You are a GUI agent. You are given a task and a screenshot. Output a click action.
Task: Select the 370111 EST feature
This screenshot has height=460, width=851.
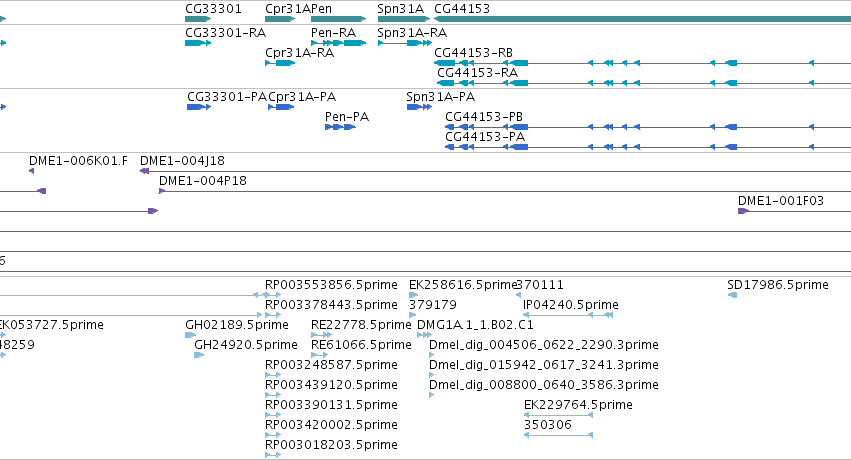tap(518, 295)
